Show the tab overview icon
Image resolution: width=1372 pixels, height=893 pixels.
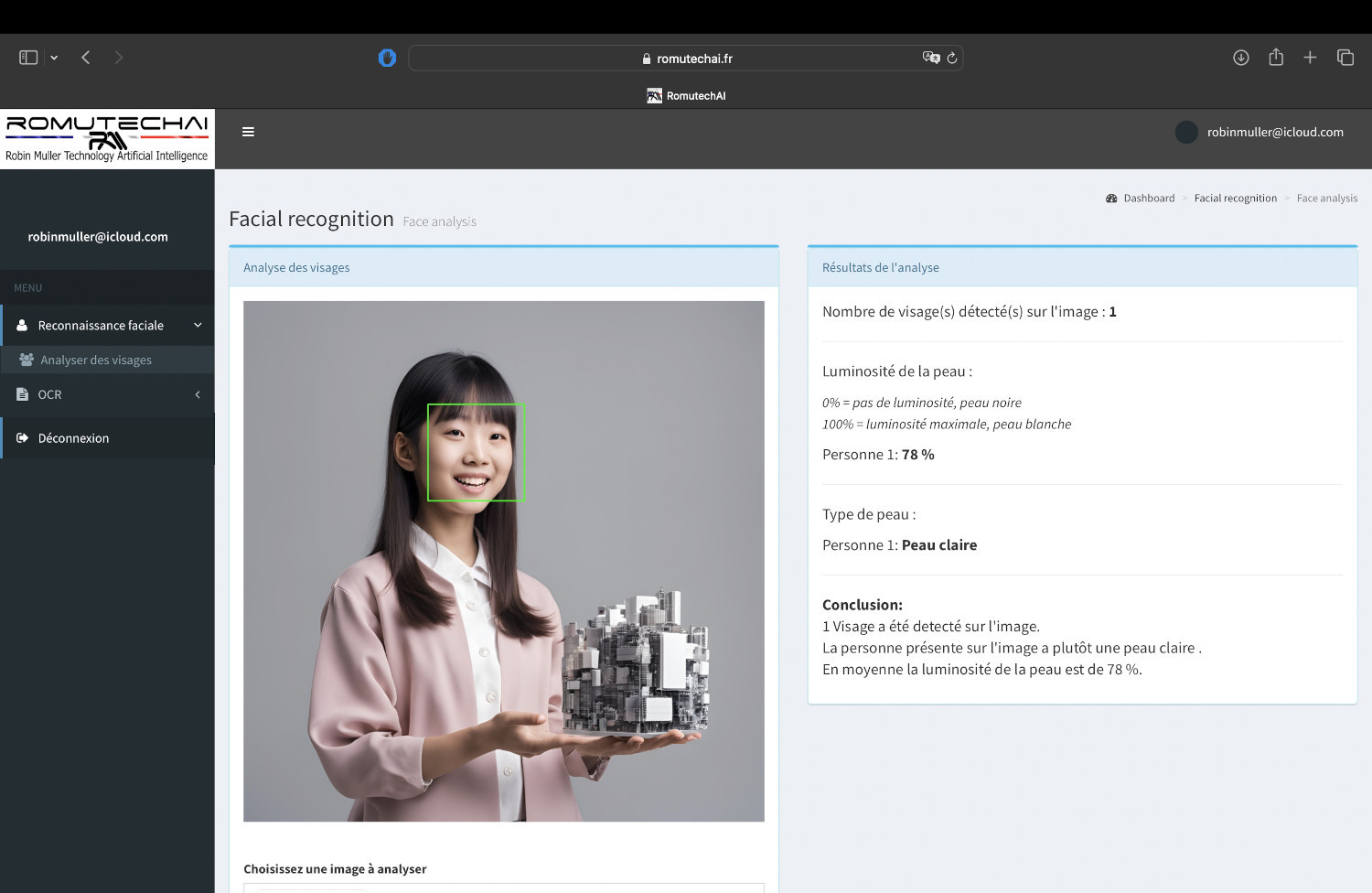[1345, 58]
